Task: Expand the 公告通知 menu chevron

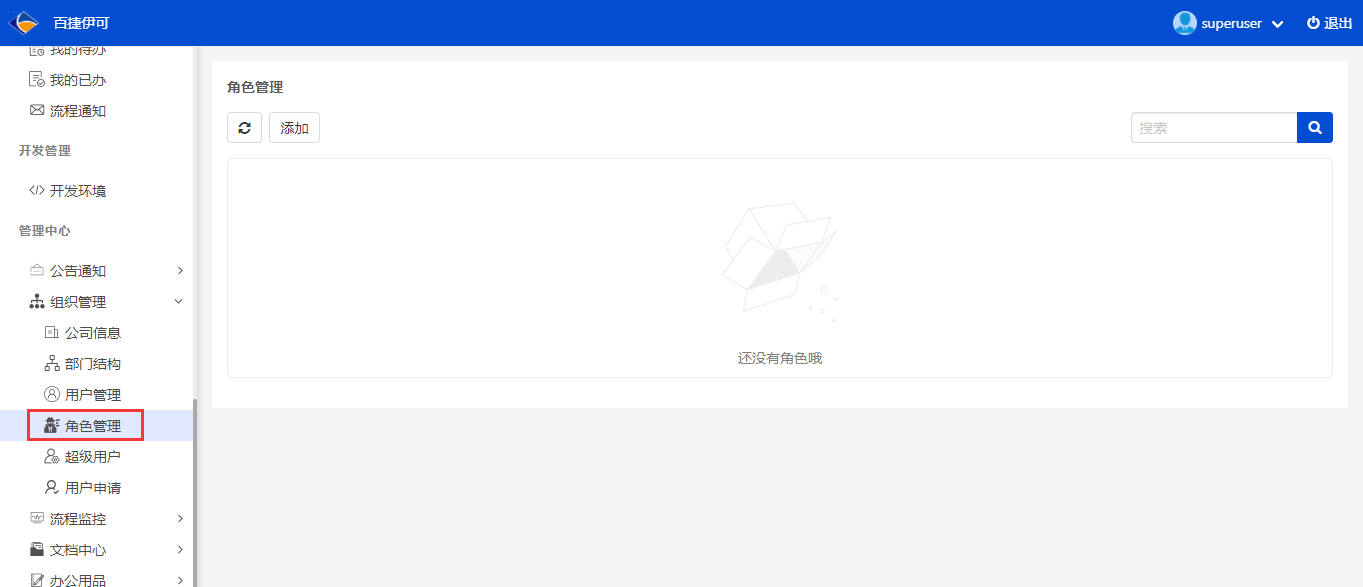Action: (x=180, y=271)
